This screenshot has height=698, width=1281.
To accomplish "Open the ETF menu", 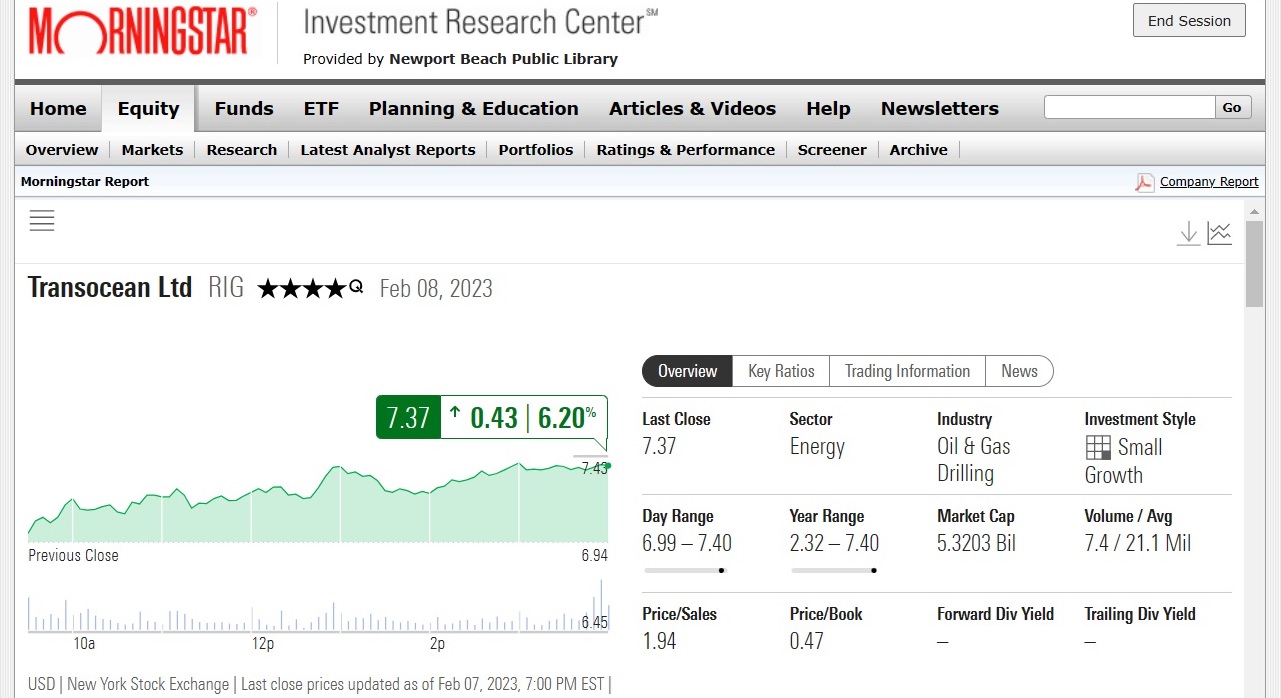I will (321, 109).
